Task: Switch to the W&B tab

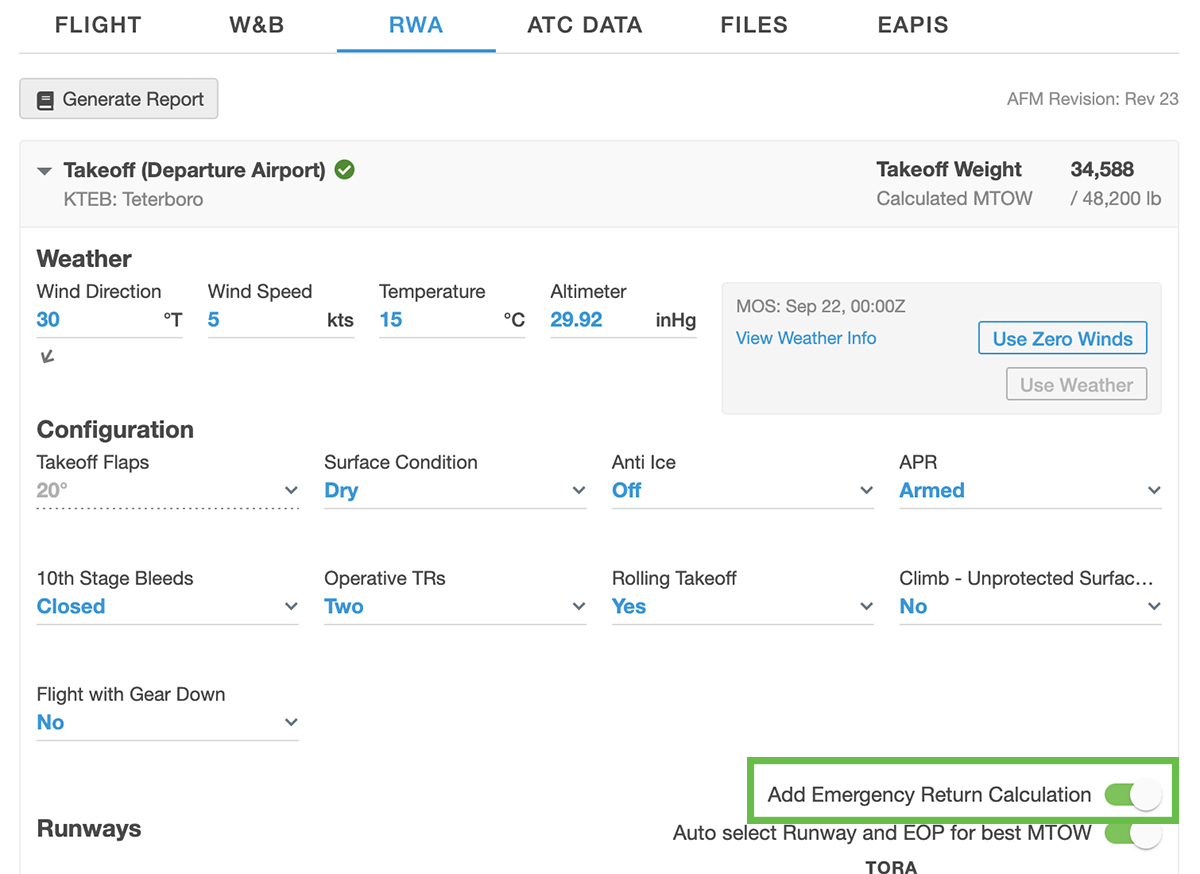Action: point(257,25)
